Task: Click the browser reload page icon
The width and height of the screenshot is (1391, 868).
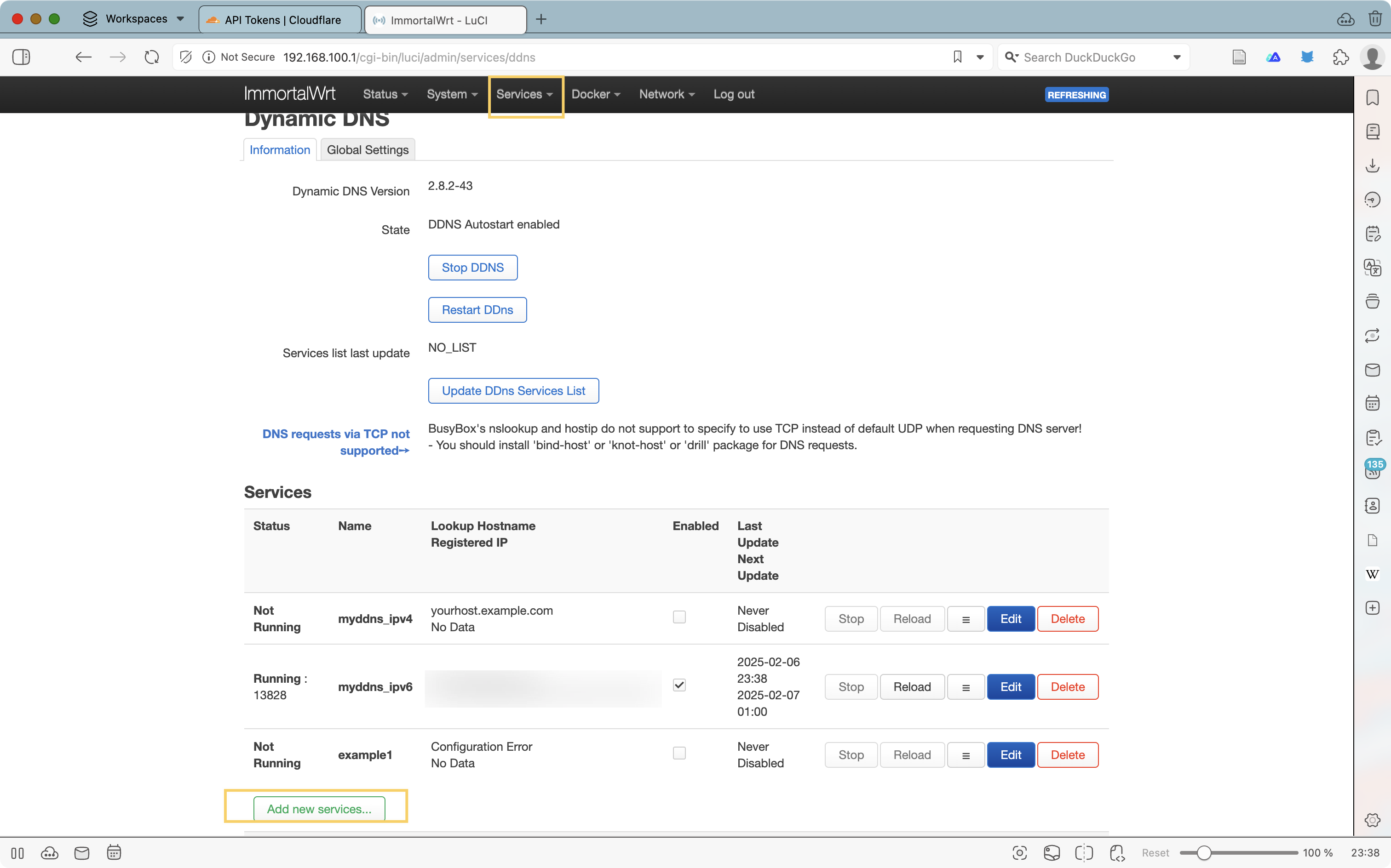Action: point(152,57)
